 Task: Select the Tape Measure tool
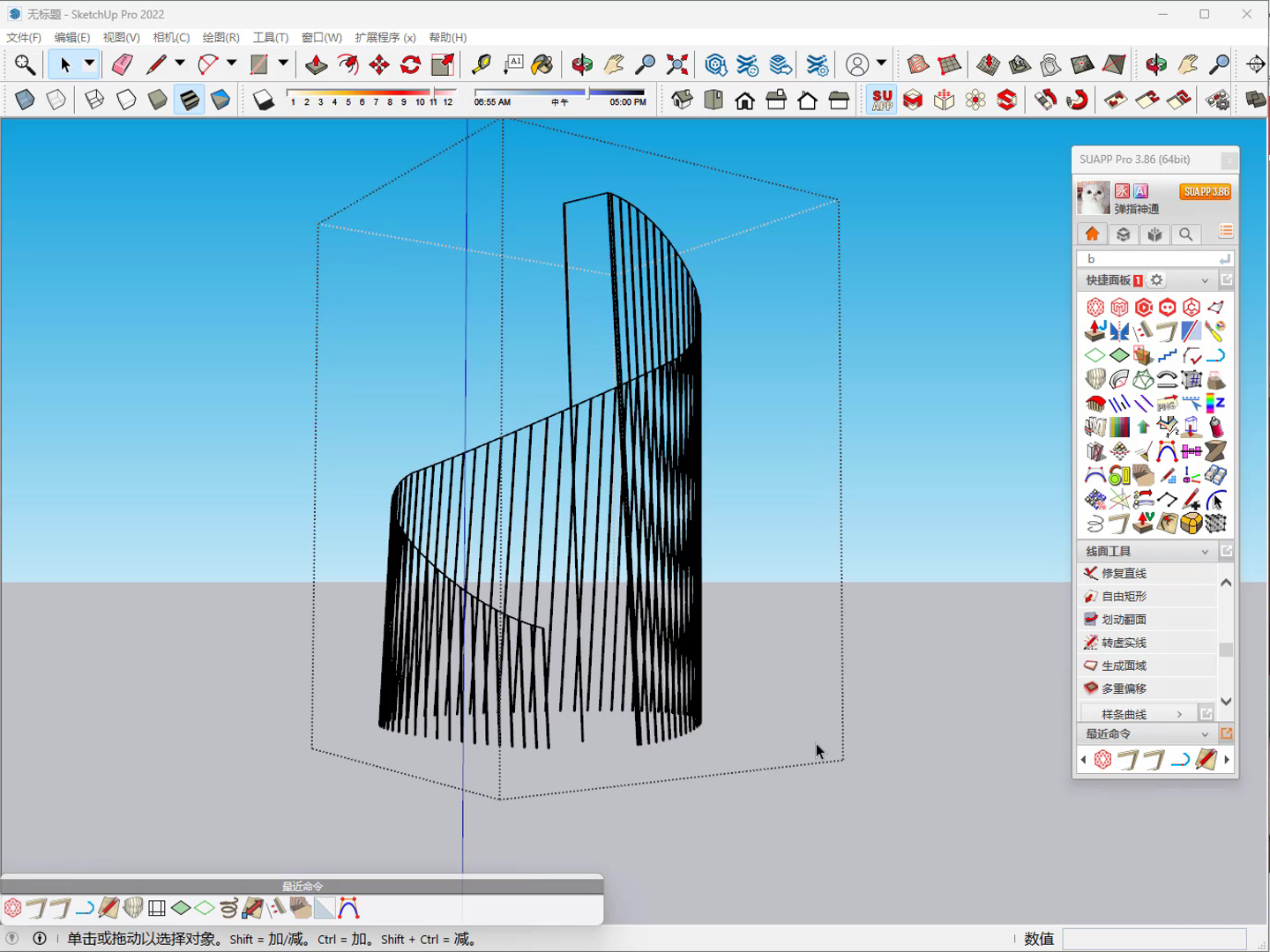(481, 64)
